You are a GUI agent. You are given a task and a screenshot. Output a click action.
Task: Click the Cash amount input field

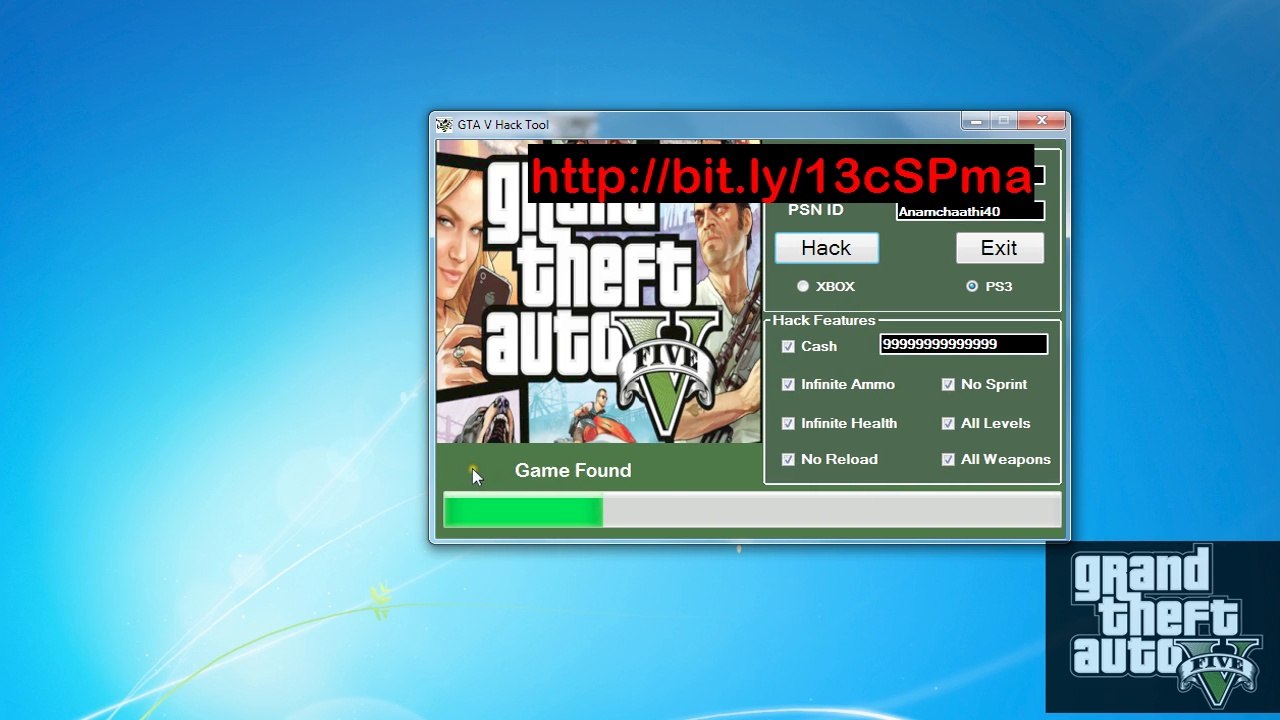[x=964, y=344]
